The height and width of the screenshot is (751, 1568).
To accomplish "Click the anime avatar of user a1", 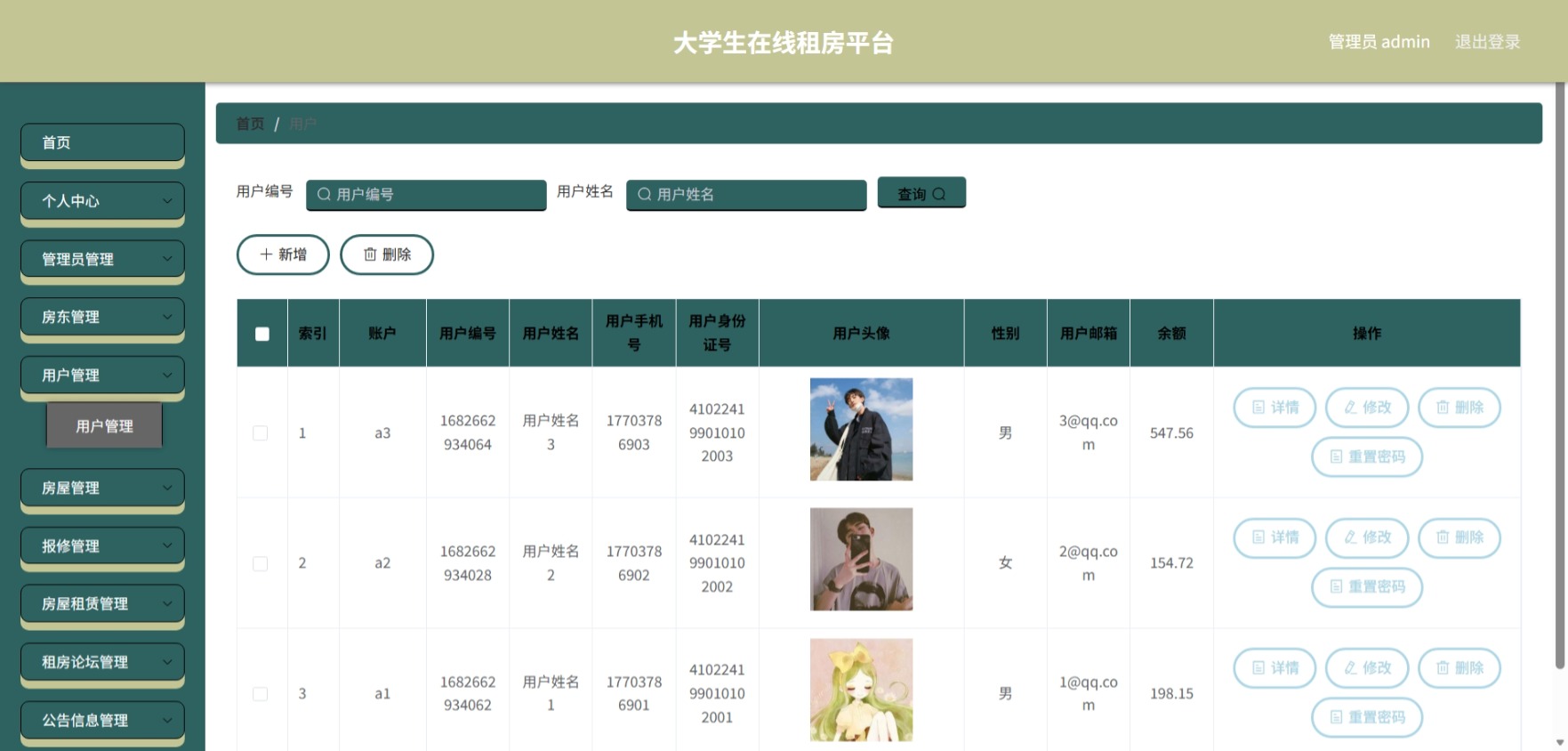I will point(861,690).
